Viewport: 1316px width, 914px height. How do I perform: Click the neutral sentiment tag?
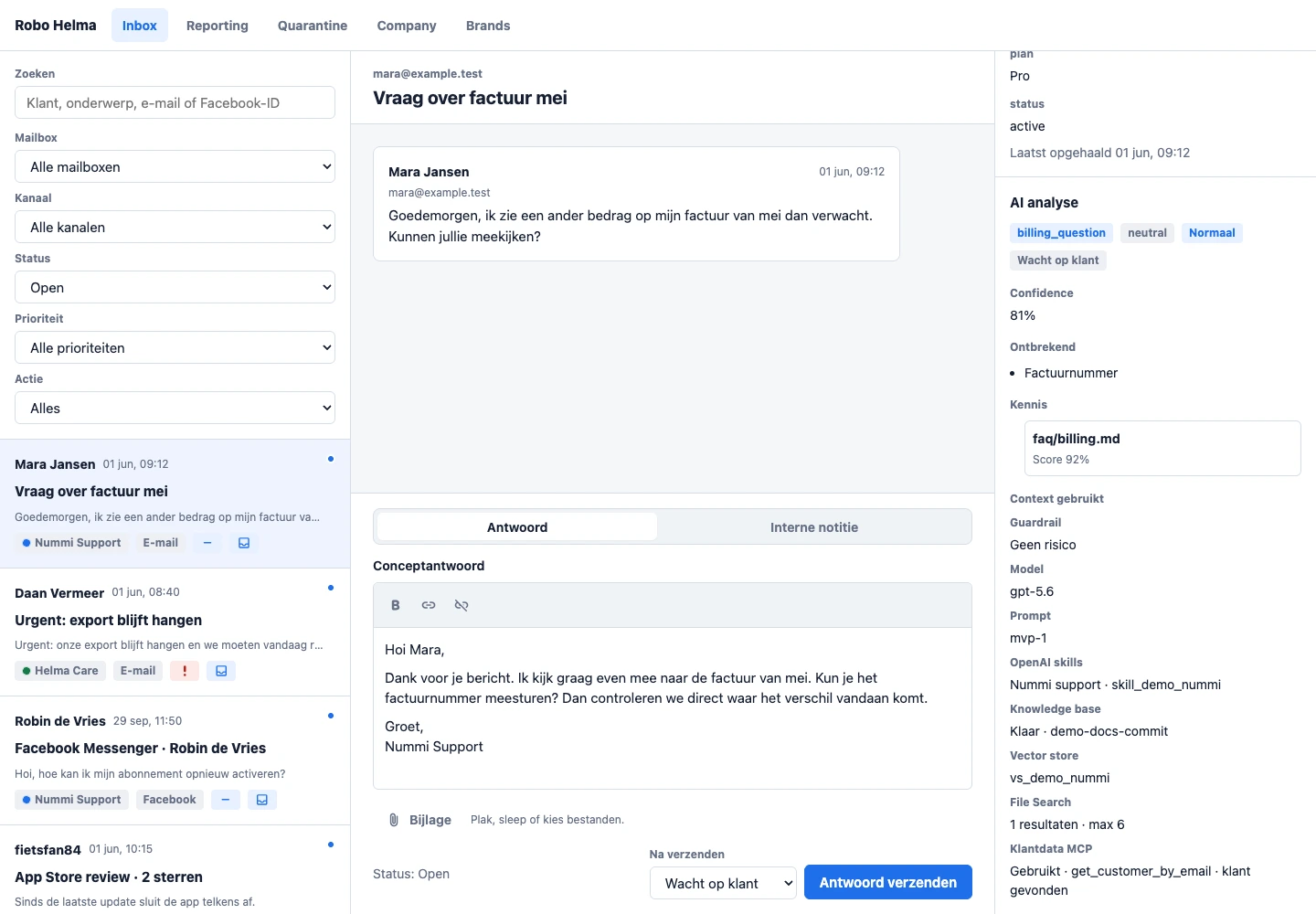coord(1147,233)
